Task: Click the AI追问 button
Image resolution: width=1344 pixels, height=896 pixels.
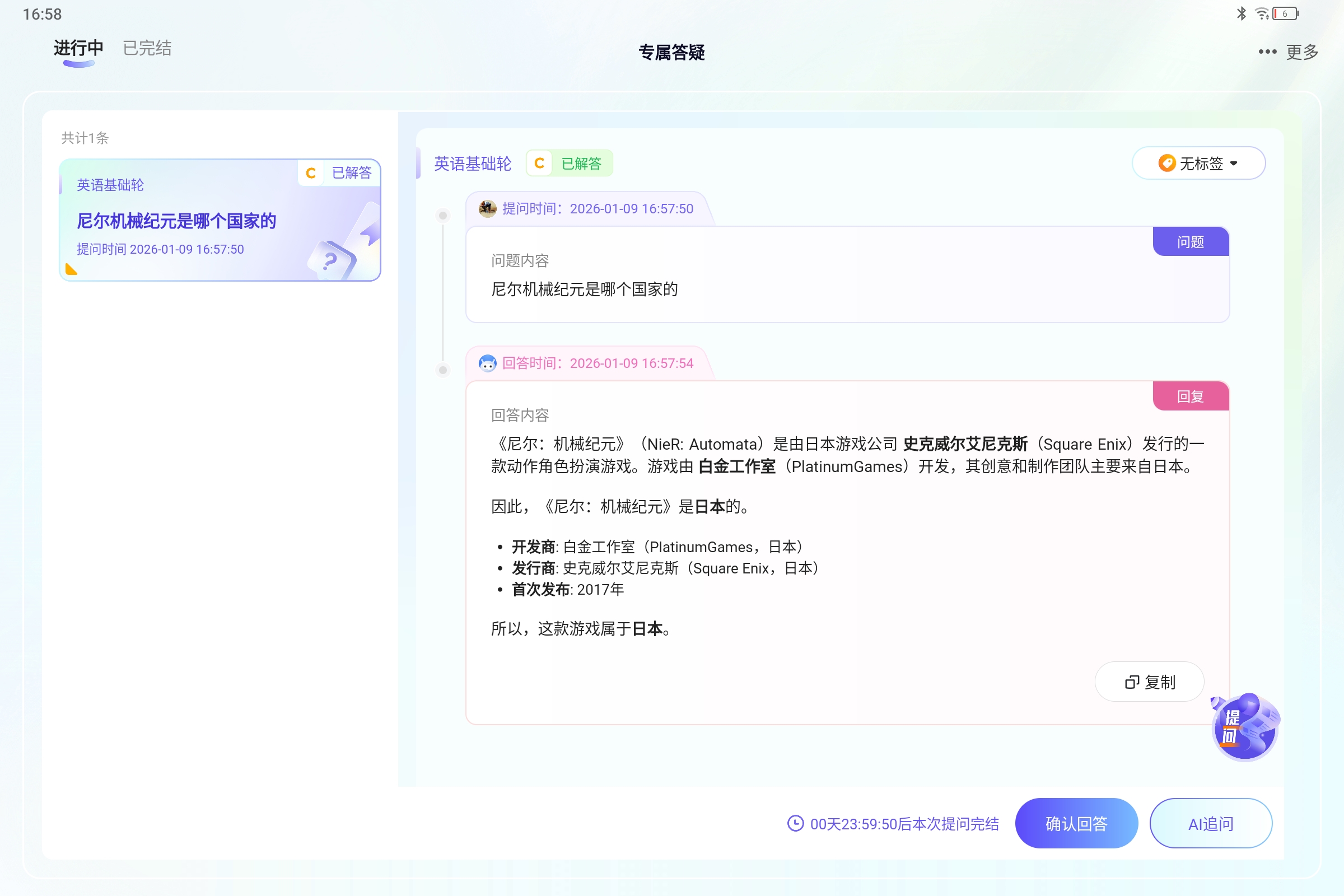Action: point(1210,823)
